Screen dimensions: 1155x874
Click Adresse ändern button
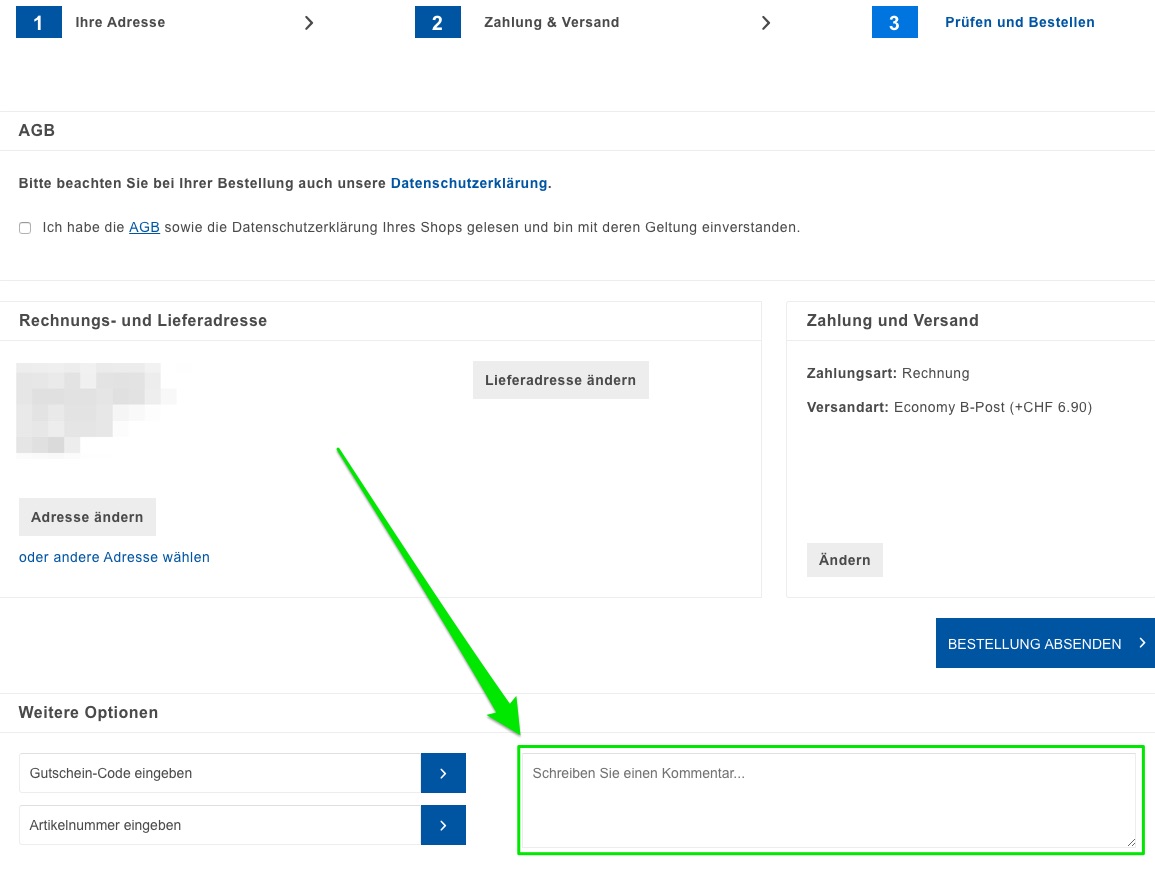pyautogui.click(x=87, y=517)
